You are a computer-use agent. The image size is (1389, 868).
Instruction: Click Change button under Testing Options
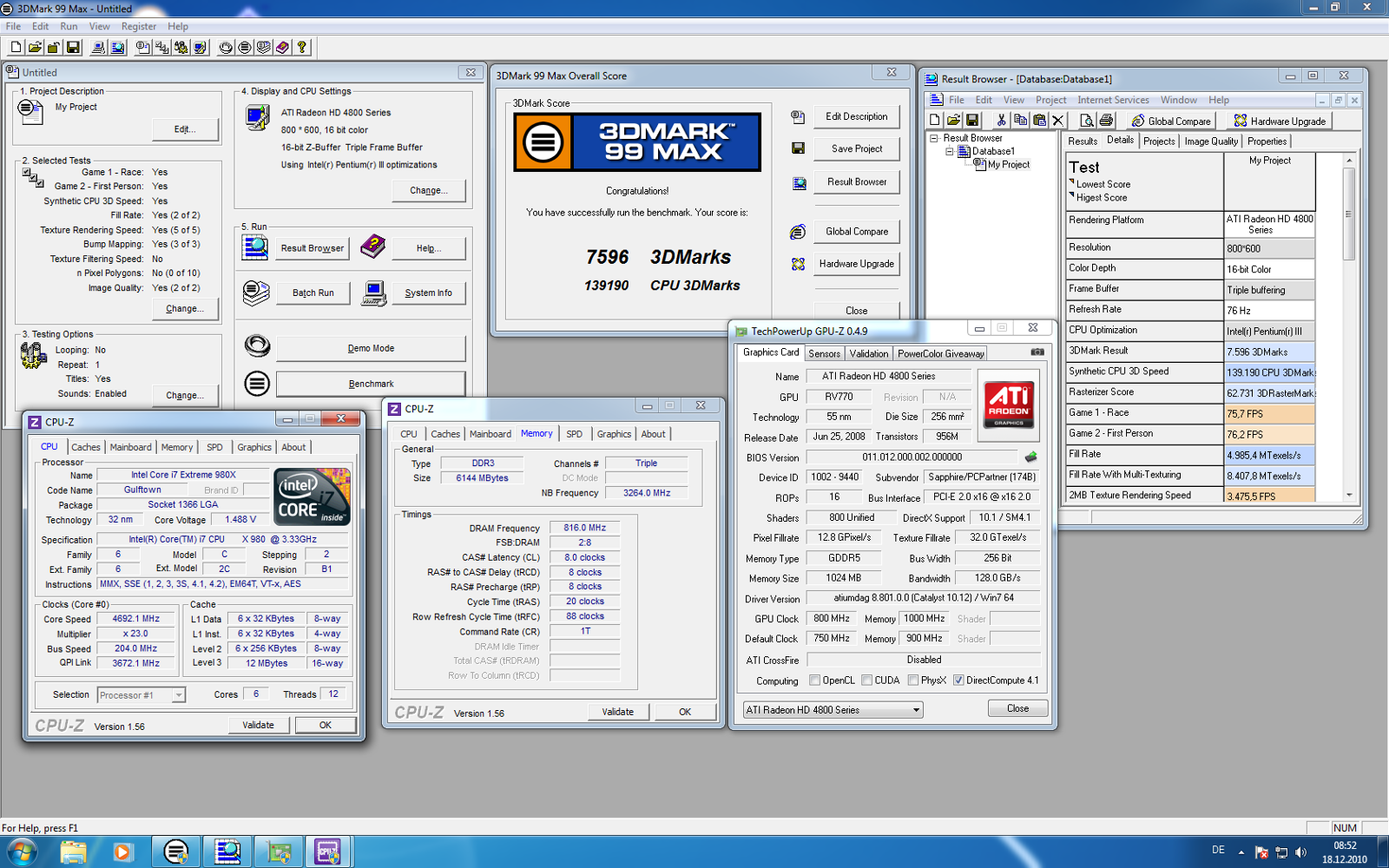click(185, 396)
